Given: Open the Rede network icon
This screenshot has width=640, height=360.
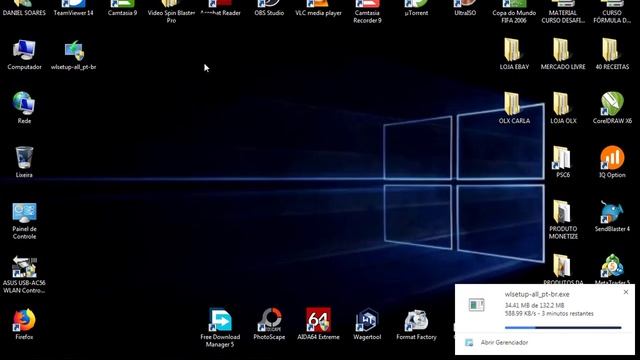Looking at the screenshot, I should tap(24, 108).
